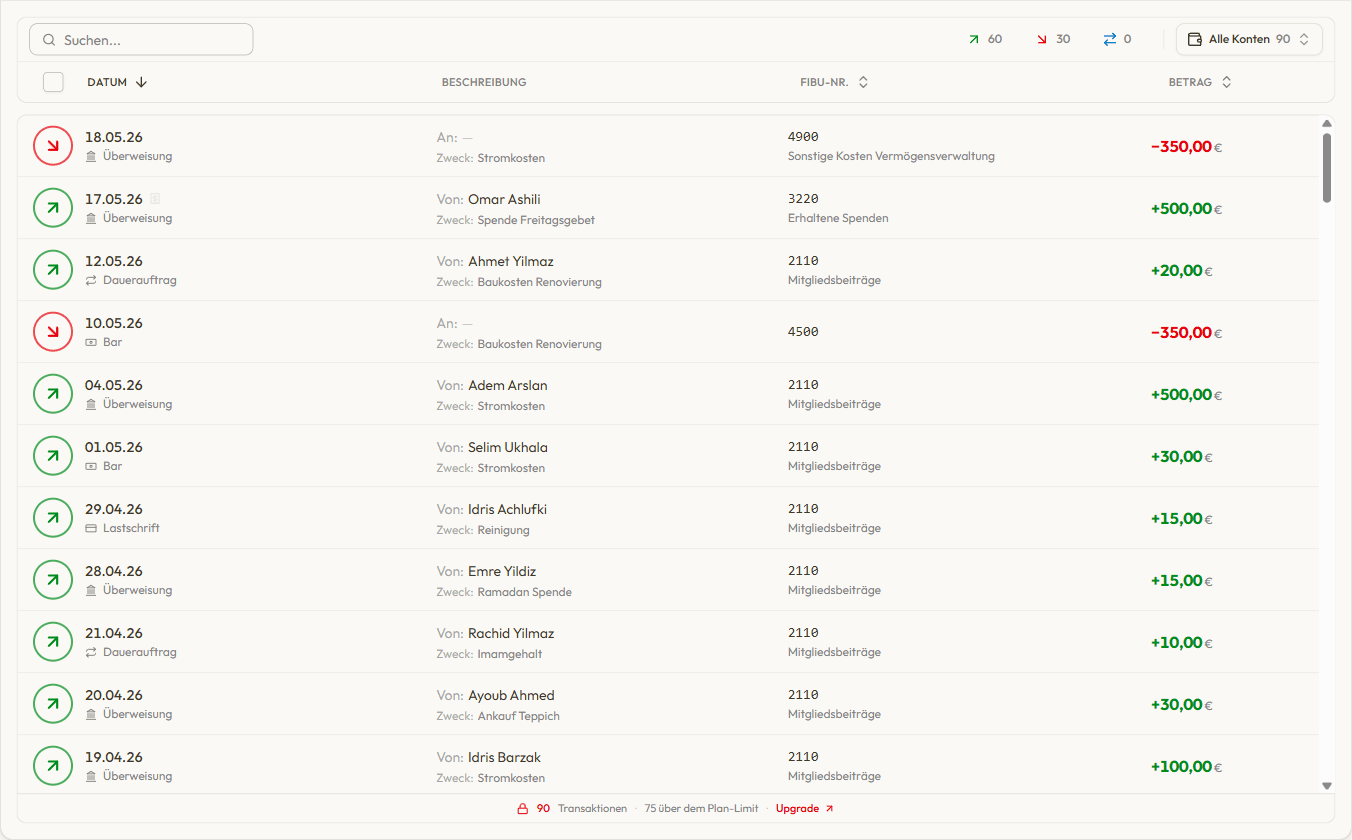Click the magnifier icon in the search field
This screenshot has width=1352, height=840.
pyautogui.click(x=49, y=40)
